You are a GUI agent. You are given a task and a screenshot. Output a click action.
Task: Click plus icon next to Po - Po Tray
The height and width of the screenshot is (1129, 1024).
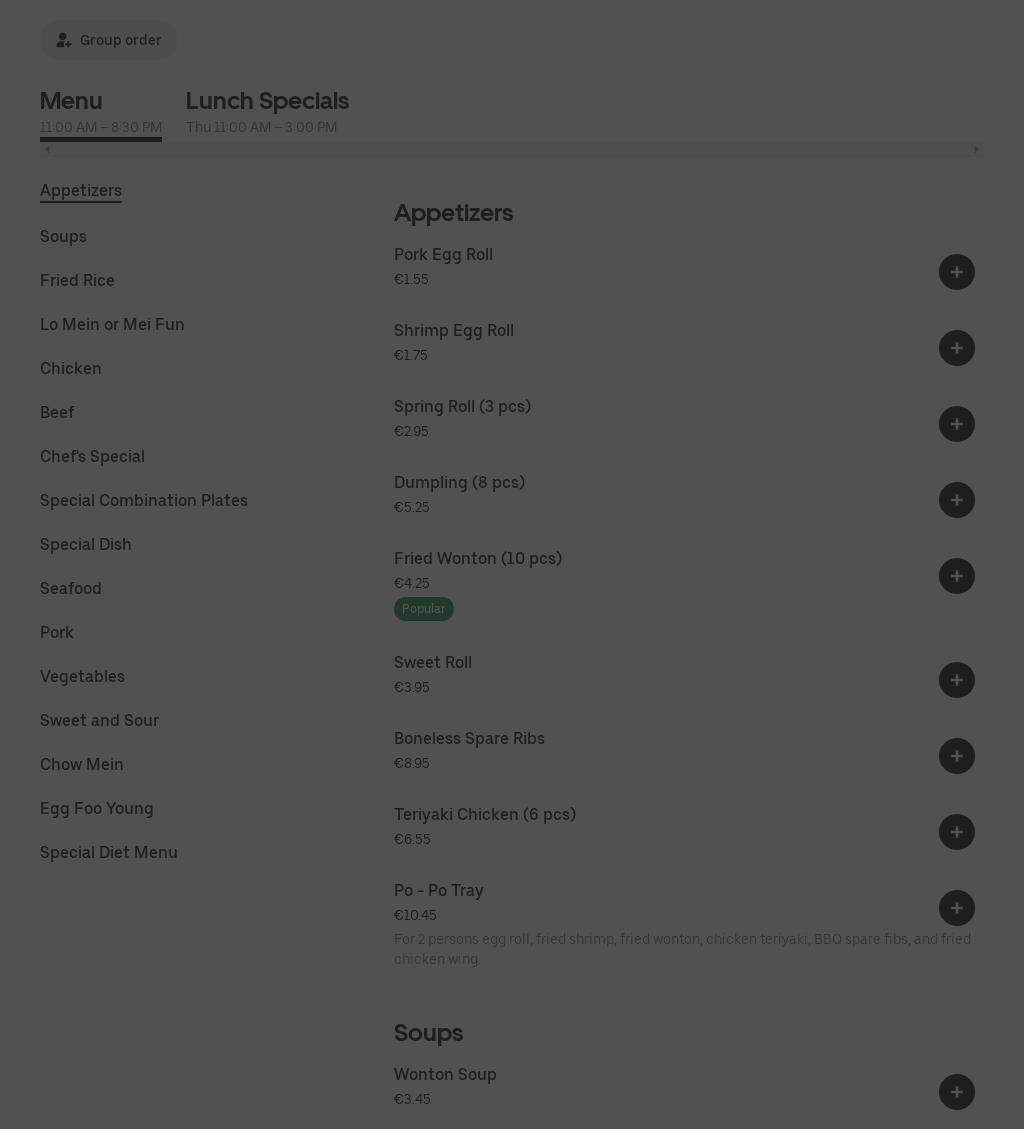click(956, 908)
